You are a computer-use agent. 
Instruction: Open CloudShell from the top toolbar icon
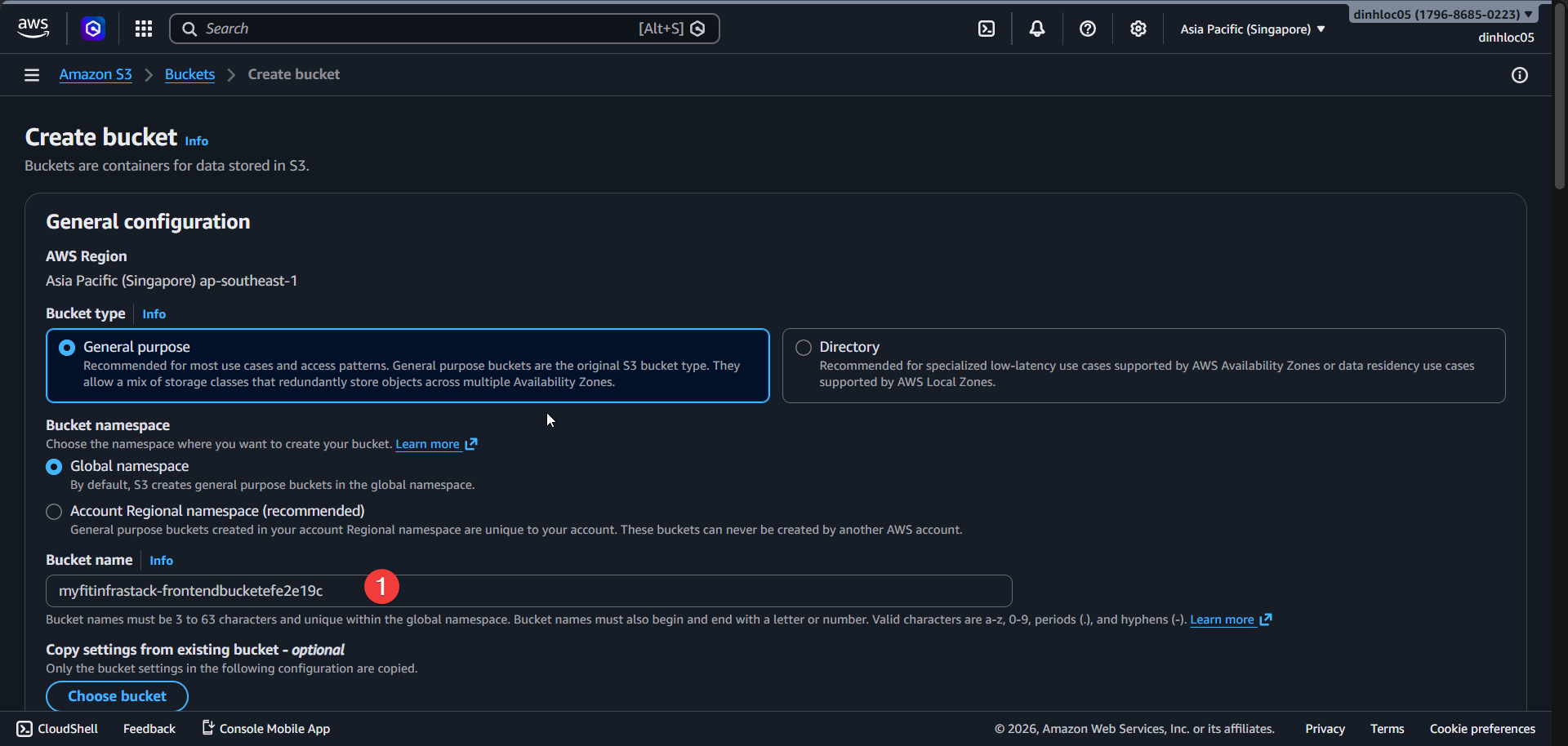click(987, 28)
